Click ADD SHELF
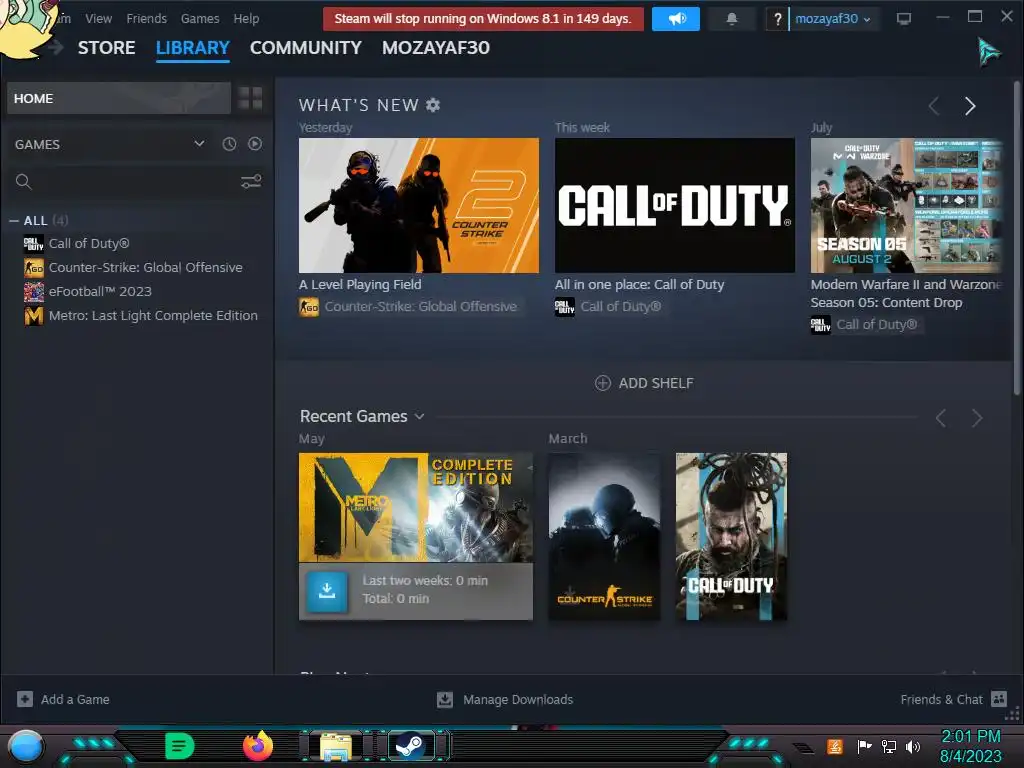The height and width of the screenshot is (768, 1024). pyautogui.click(x=644, y=383)
